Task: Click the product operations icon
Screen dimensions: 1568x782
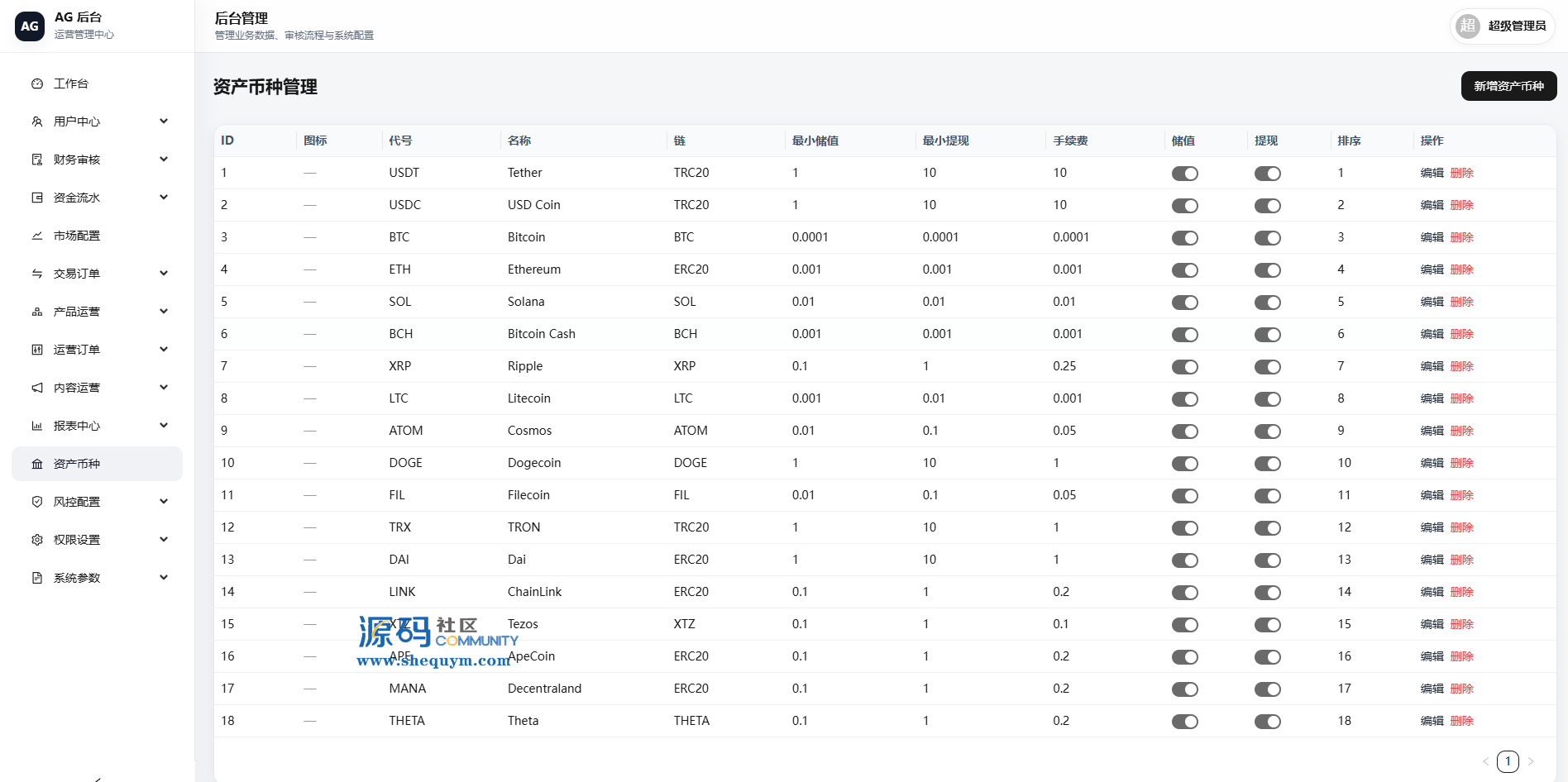Action: coord(37,312)
